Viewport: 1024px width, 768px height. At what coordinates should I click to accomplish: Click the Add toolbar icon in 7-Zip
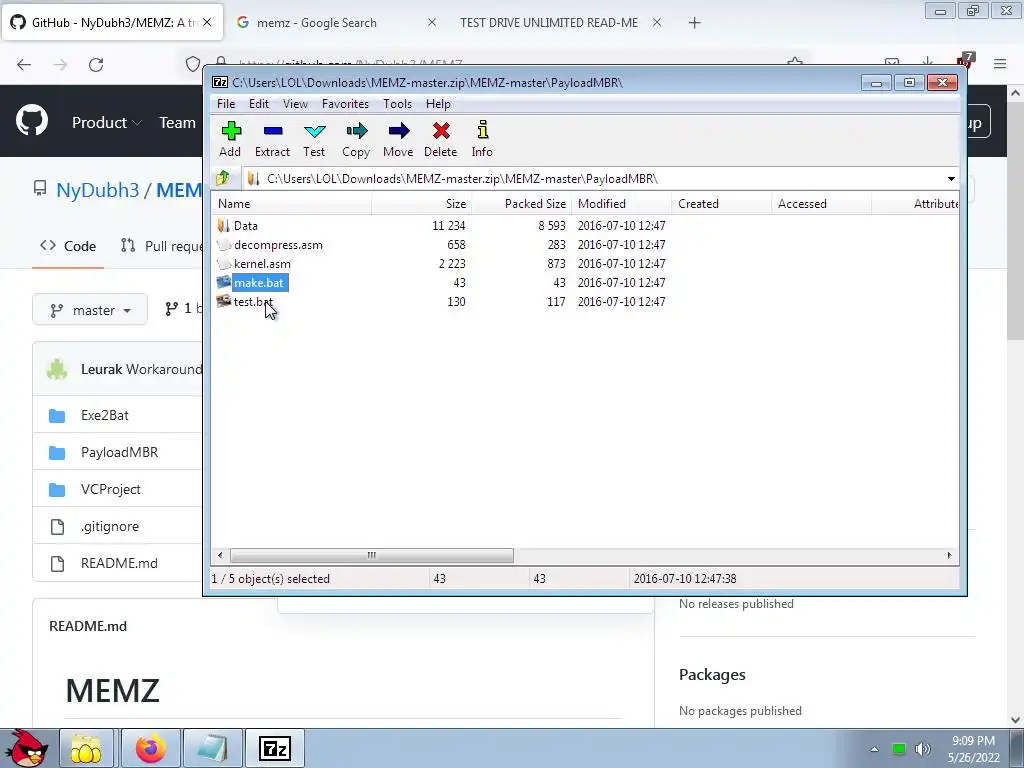point(230,138)
